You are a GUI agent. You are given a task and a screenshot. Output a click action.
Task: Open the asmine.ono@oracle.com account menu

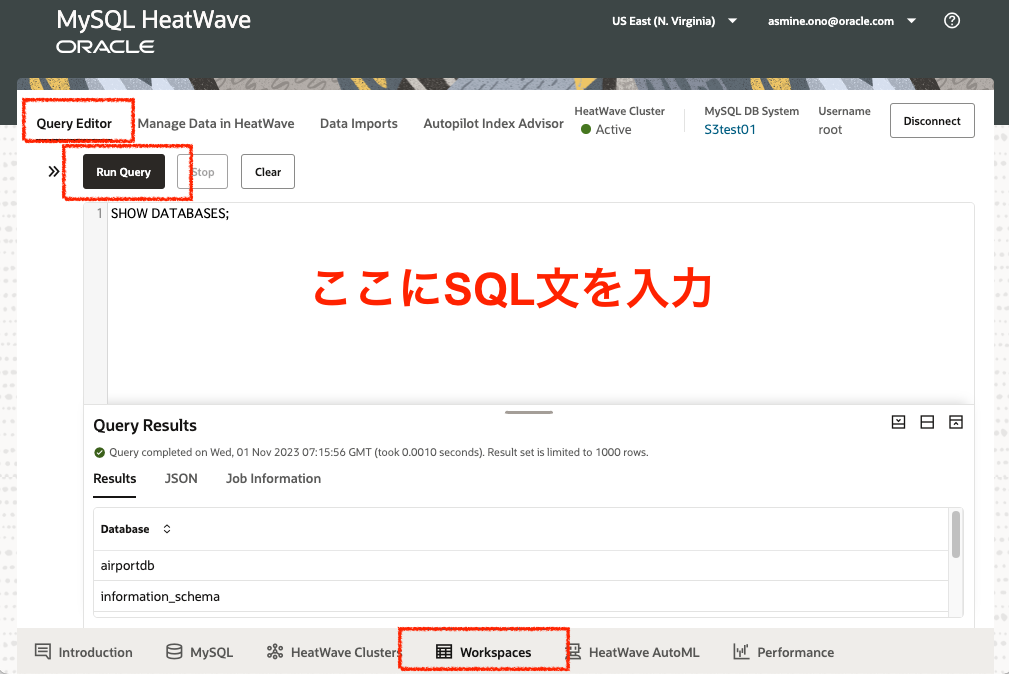point(842,21)
